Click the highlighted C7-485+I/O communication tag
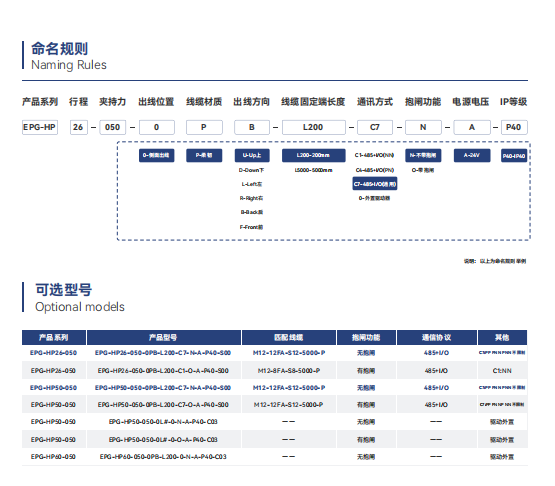This screenshot has width=555, height=486. click(x=375, y=184)
